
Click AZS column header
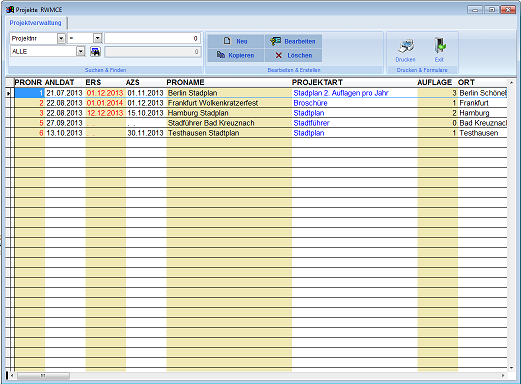coord(133,82)
